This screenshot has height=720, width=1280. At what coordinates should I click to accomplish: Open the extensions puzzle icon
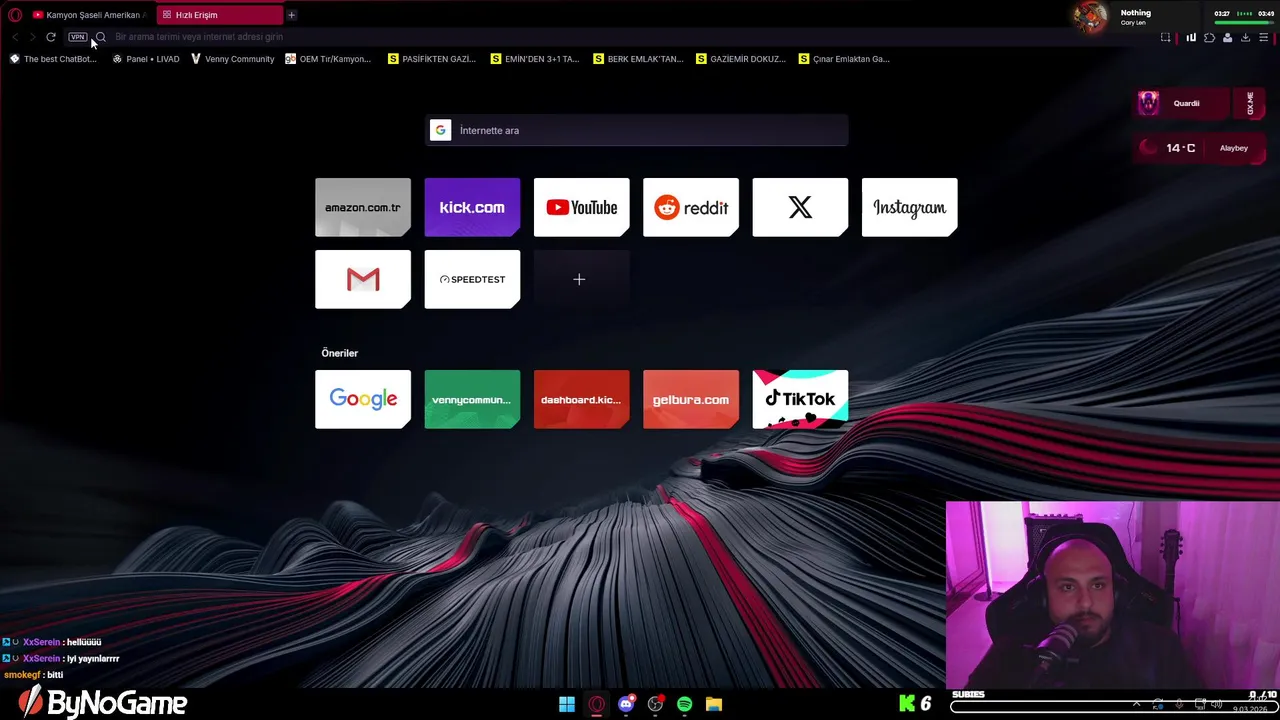tap(1209, 37)
